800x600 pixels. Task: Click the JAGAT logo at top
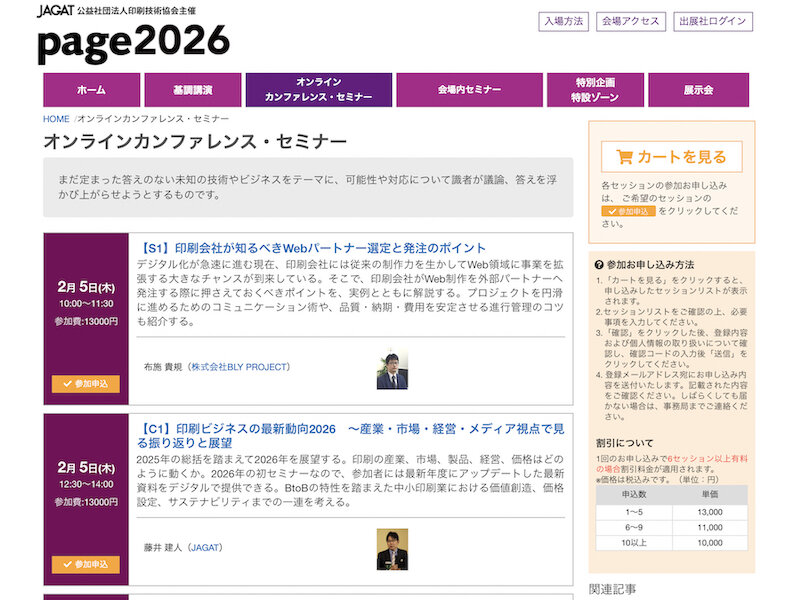pyautogui.click(x=55, y=11)
